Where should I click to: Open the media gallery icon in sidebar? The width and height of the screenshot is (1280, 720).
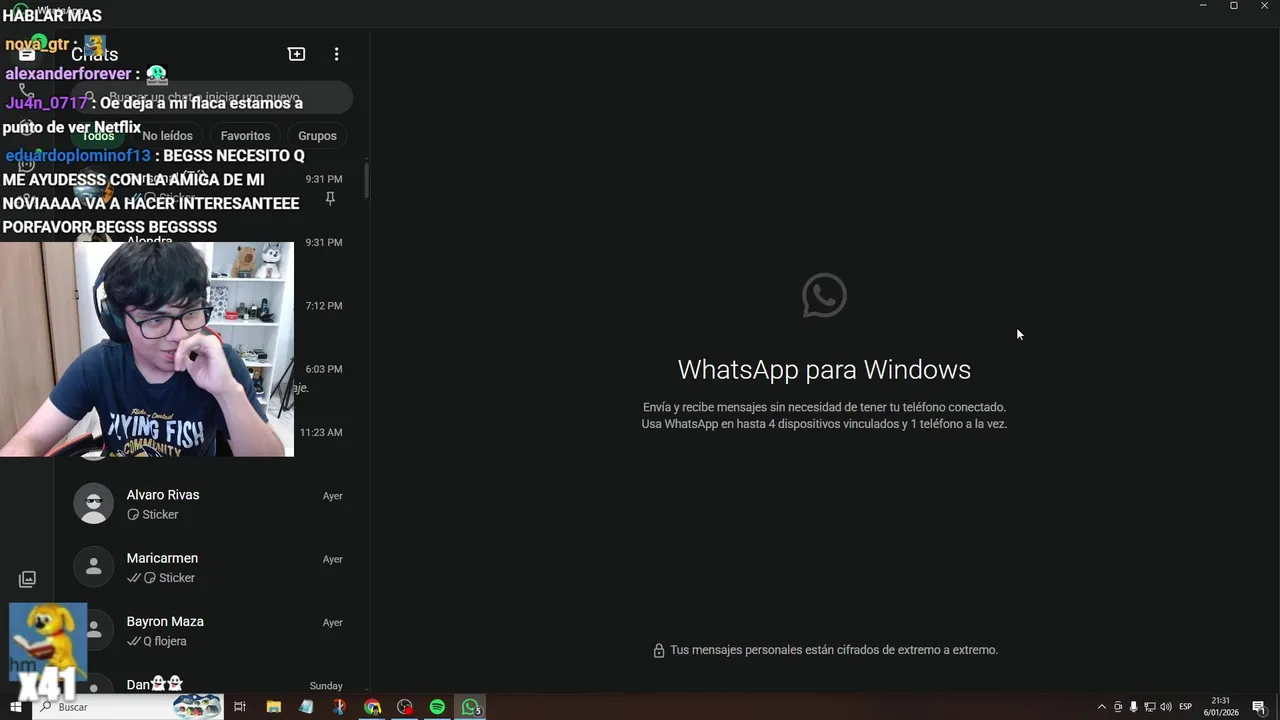[x=27, y=579]
